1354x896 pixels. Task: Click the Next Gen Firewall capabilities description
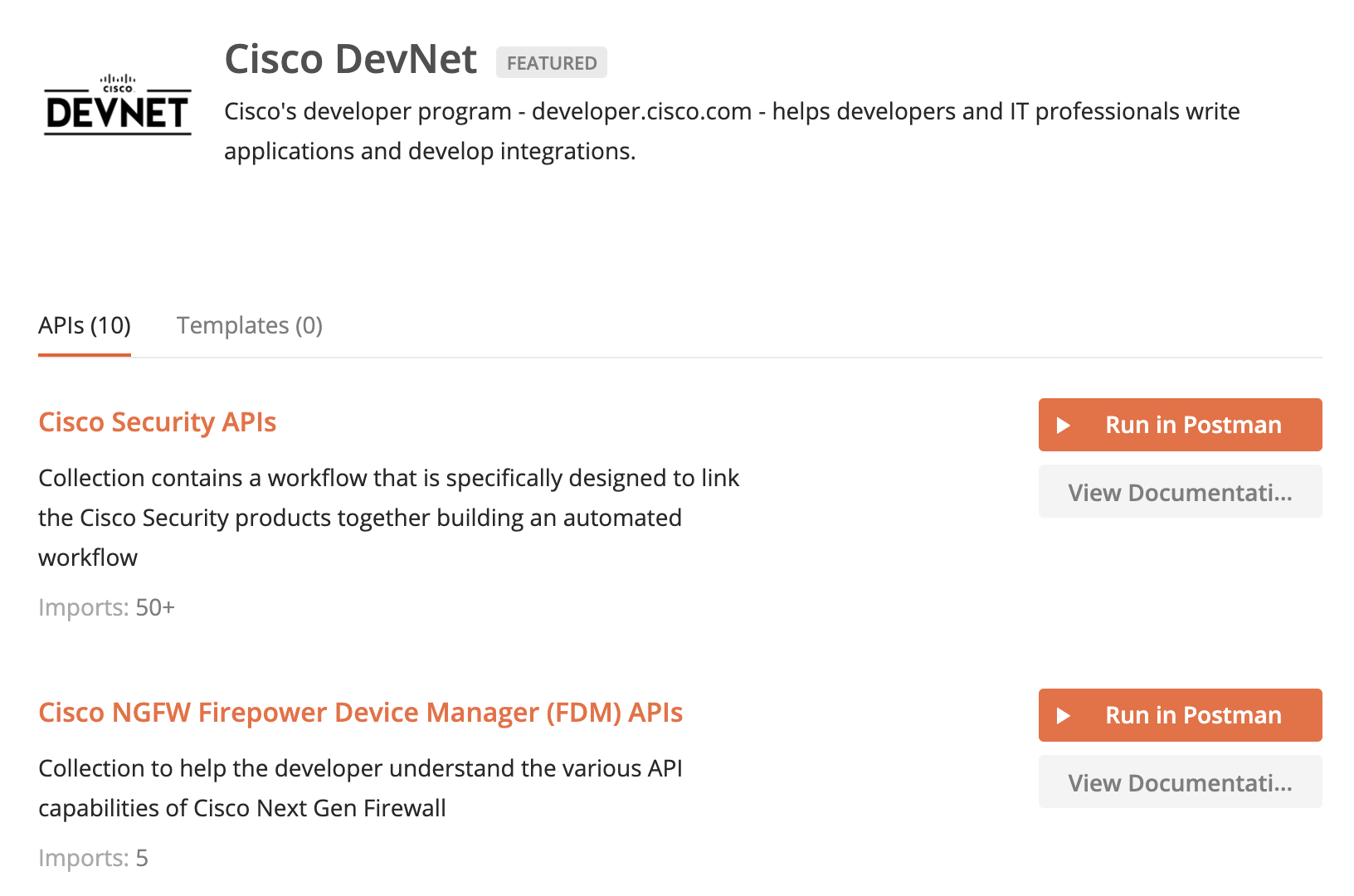[x=360, y=788]
